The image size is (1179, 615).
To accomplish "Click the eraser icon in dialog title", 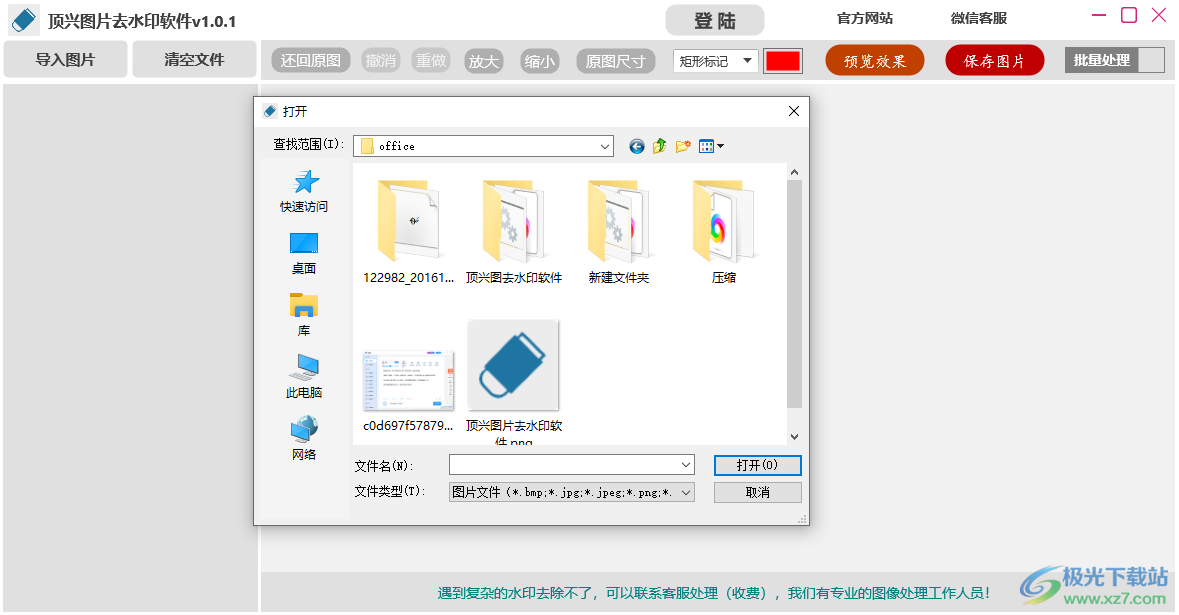I will [270, 111].
